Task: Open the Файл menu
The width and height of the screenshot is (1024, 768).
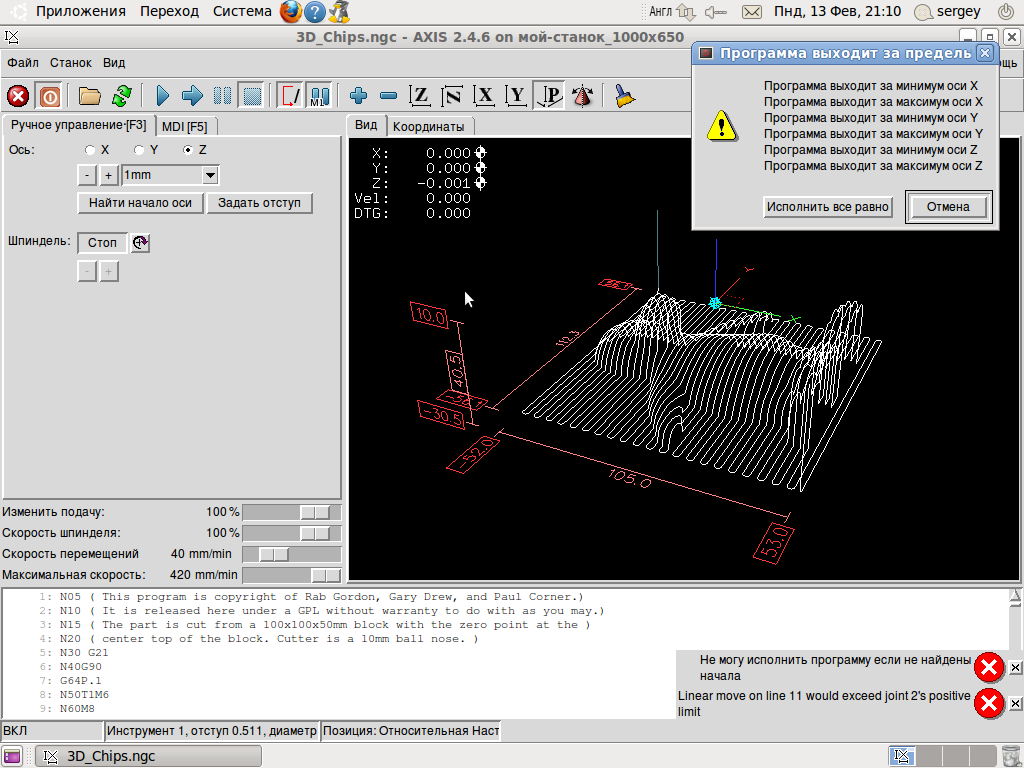Action: [x=23, y=62]
